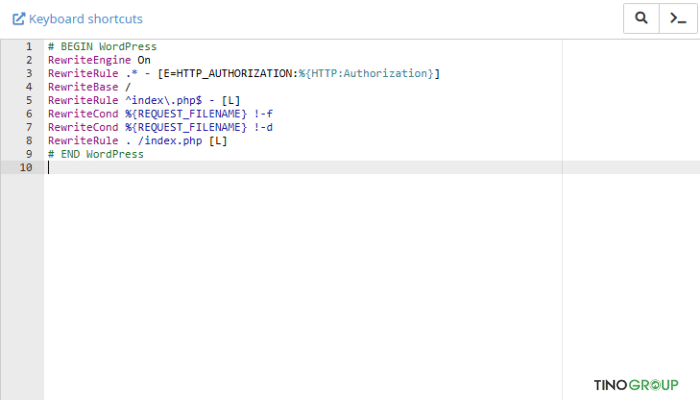Open the command prompt terminal icon
The height and width of the screenshot is (400, 700).
[x=678, y=18]
